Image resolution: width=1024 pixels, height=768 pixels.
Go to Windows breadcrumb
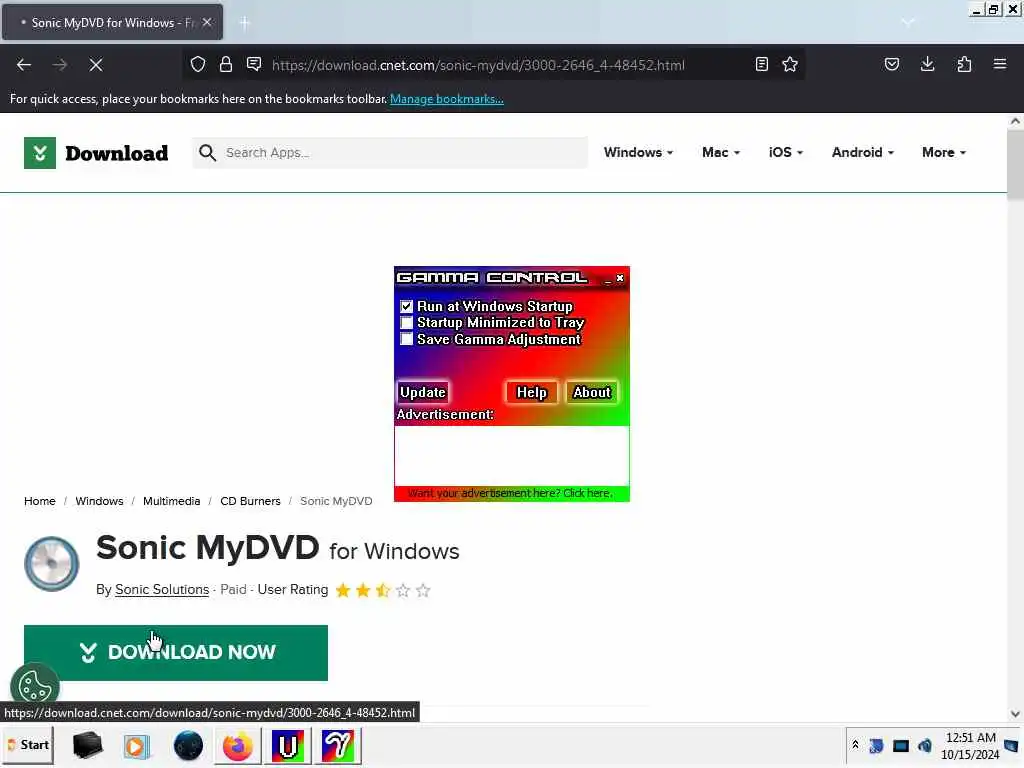pyautogui.click(x=99, y=501)
